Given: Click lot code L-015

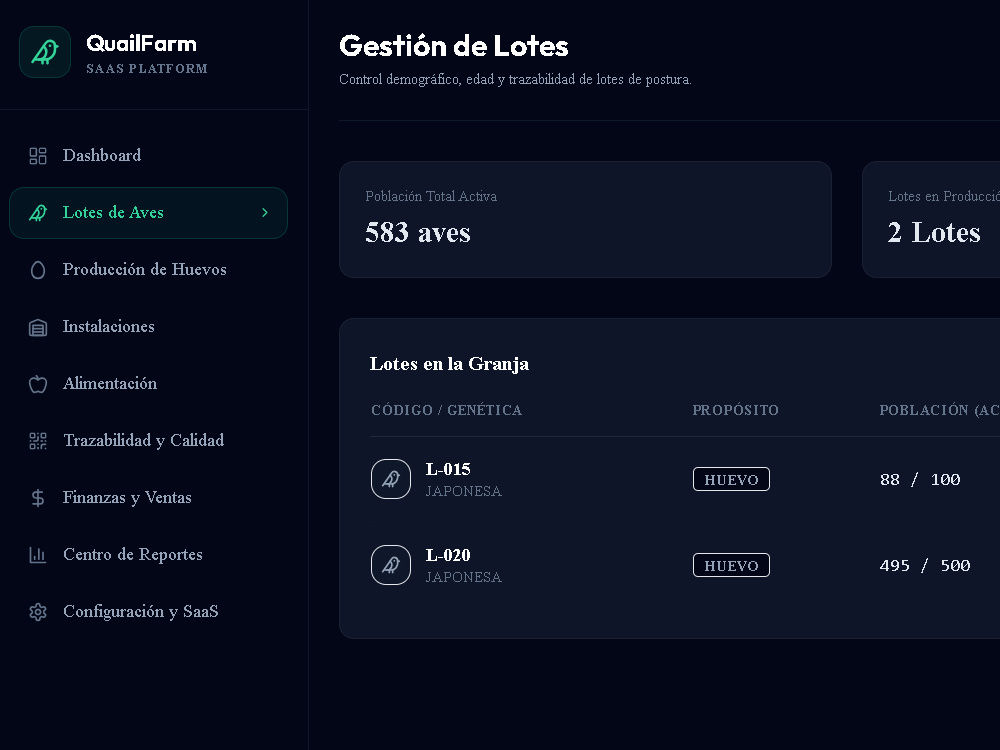Looking at the screenshot, I should (x=448, y=469).
